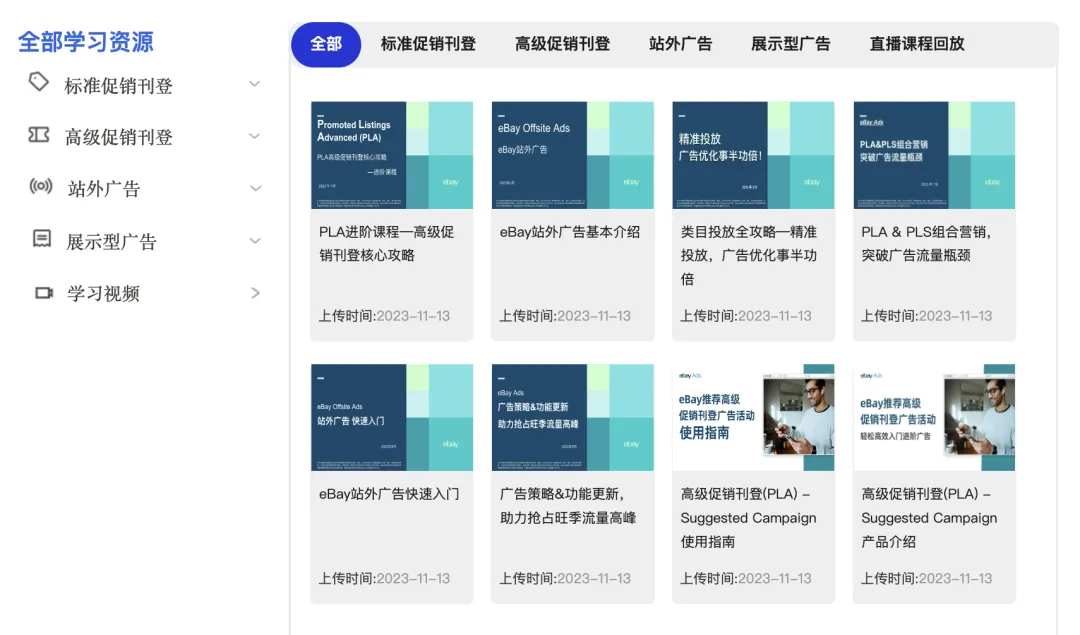Open the Promoted Listings Advanced (PLA) thumbnail

[x=392, y=155]
